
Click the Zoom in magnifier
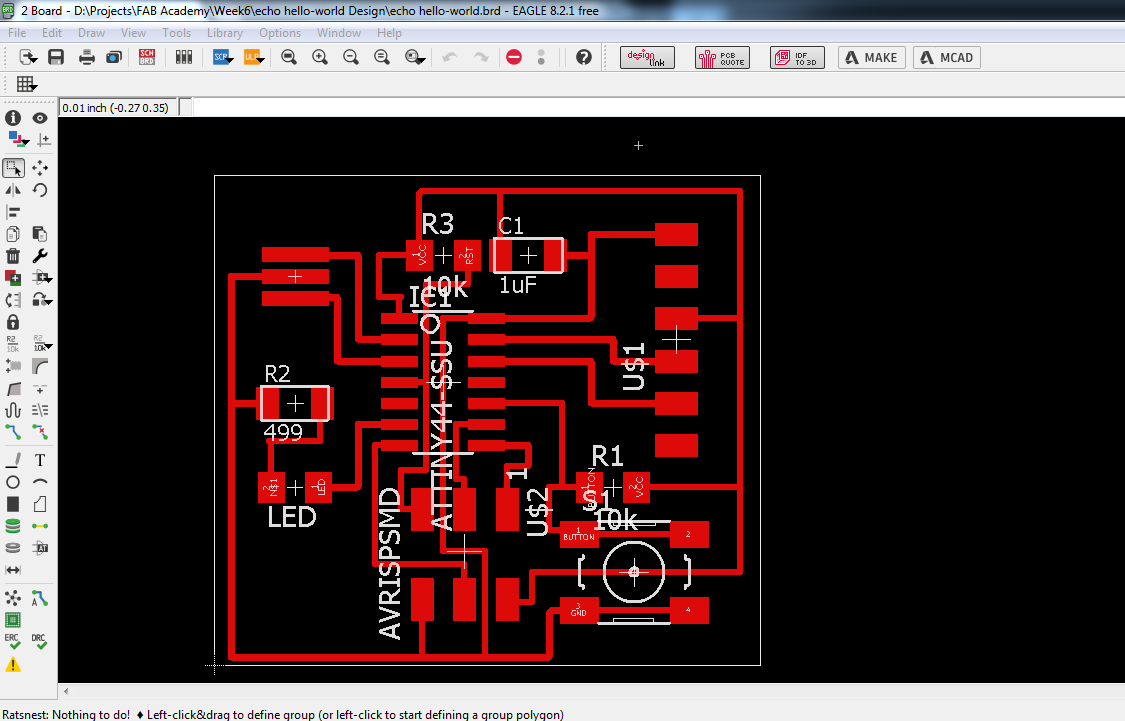click(320, 57)
